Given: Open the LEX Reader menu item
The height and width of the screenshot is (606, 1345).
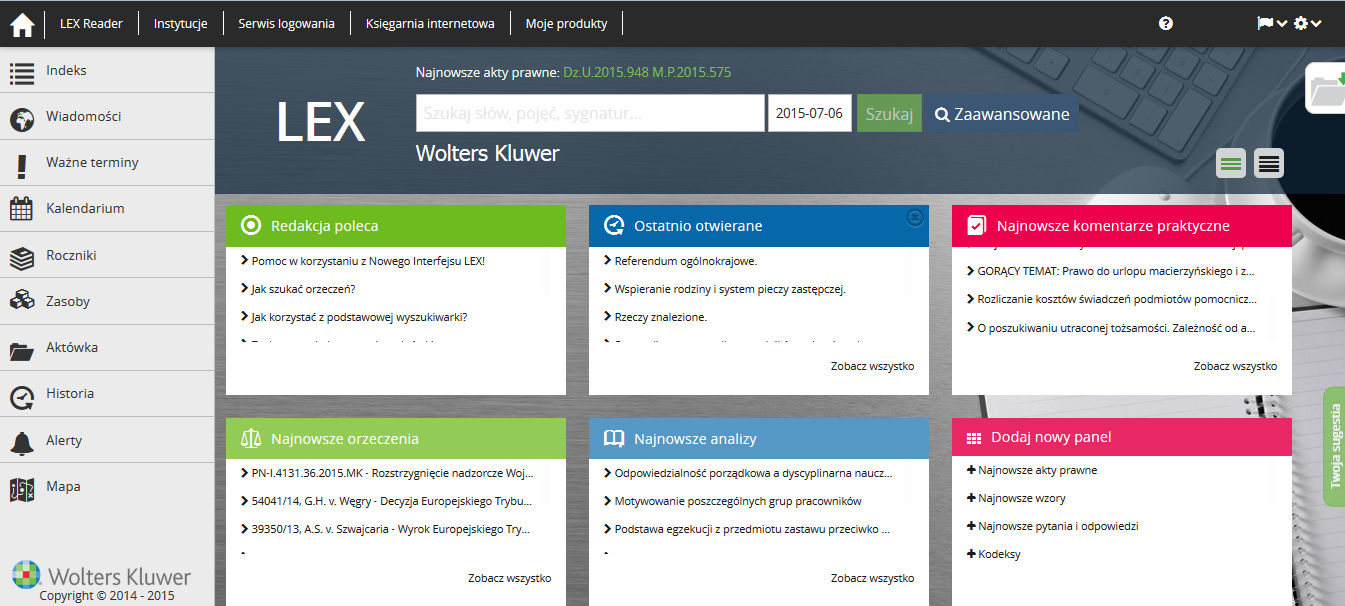Looking at the screenshot, I should pos(91,23).
